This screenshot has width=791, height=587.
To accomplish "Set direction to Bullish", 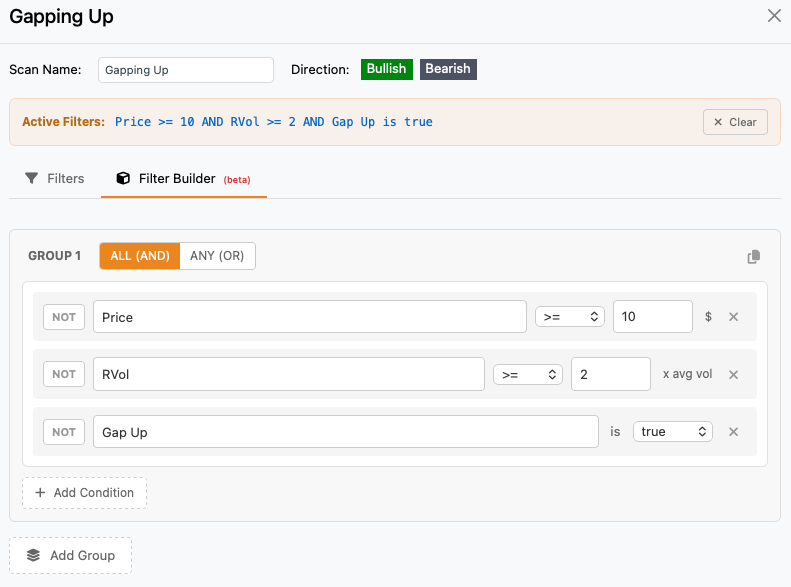I will pos(386,69).
